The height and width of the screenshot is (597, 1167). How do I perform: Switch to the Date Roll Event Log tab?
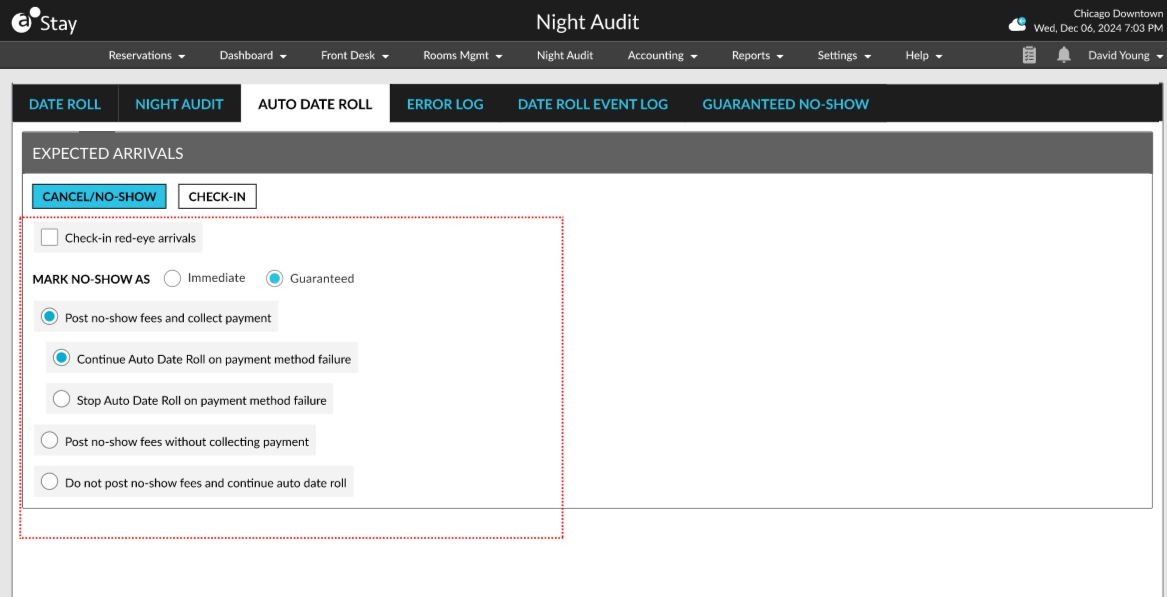pos(593,104)
